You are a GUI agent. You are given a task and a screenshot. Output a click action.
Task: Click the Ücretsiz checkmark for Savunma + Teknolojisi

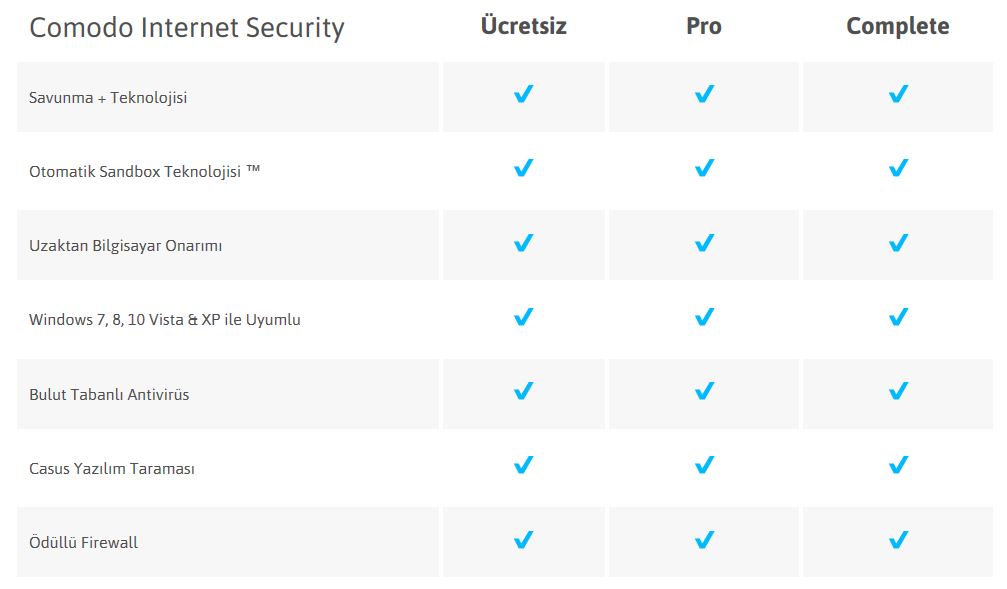point(523,94)
